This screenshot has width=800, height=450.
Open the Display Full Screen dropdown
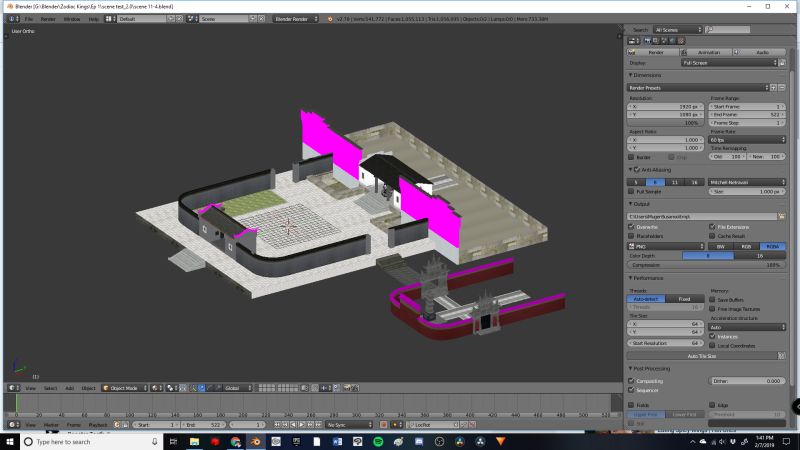[x=729, y=63]
